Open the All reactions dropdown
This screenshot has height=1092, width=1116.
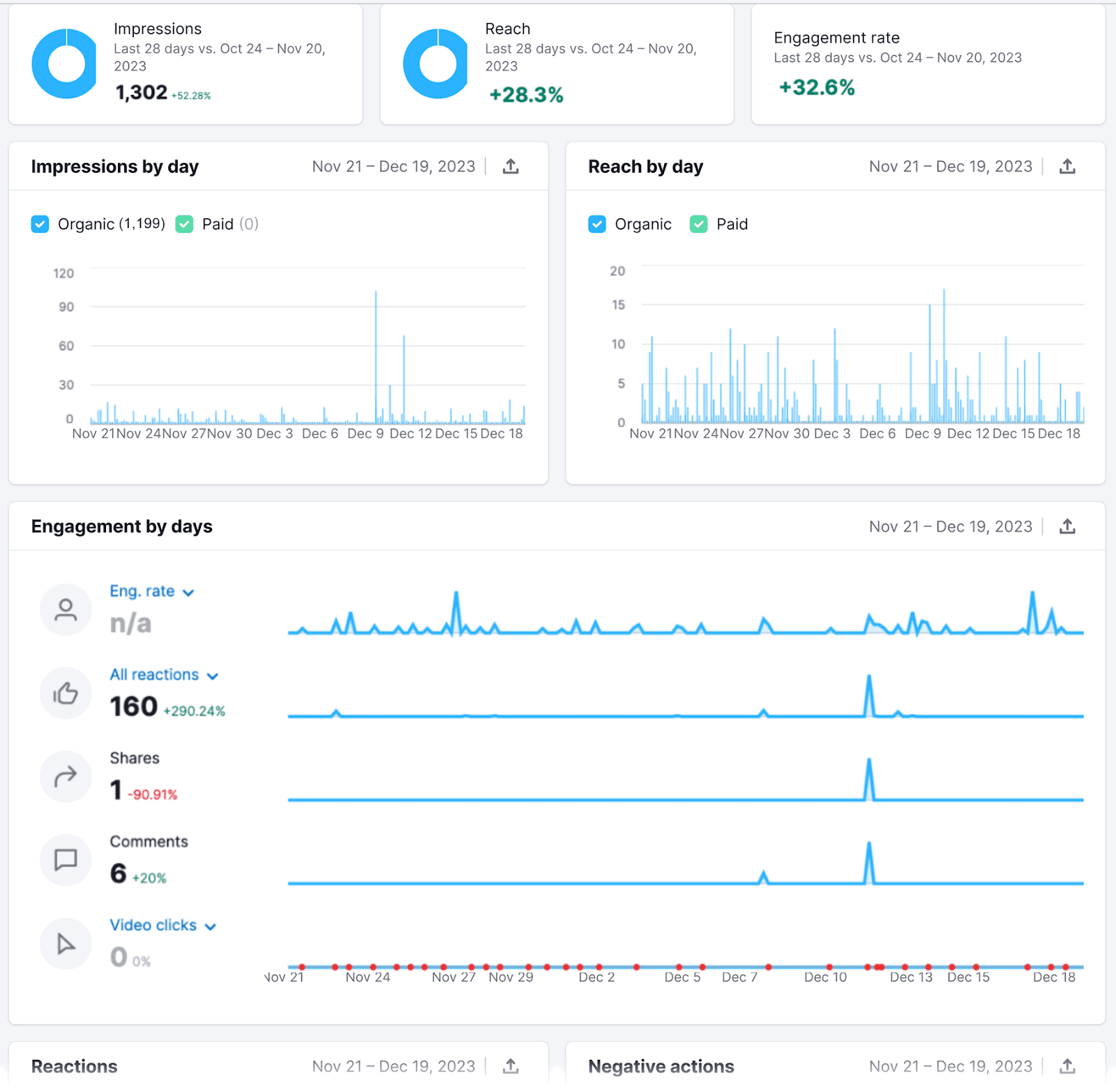coord(213,675)
